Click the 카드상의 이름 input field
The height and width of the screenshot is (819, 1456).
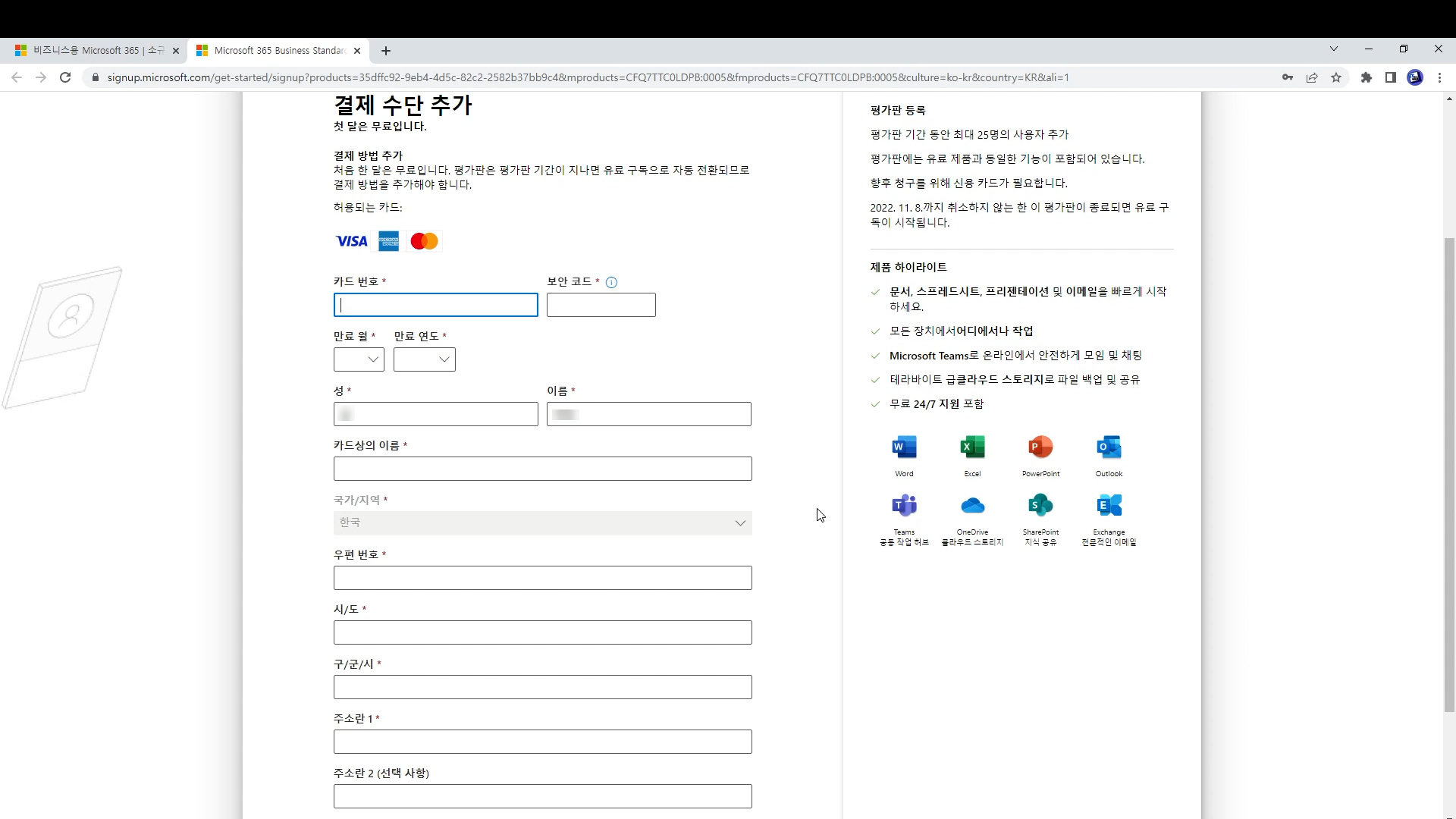(543, 469)
